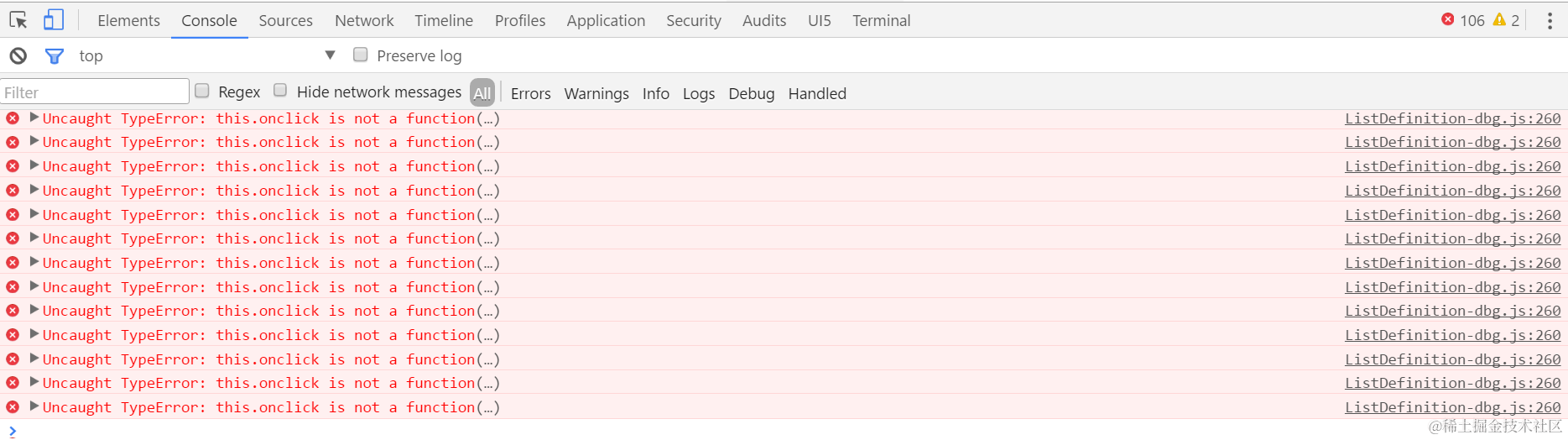Enable the Preserve log checkbox
The height and width of the screenshot is (440, 1568).
pos(361,55)
